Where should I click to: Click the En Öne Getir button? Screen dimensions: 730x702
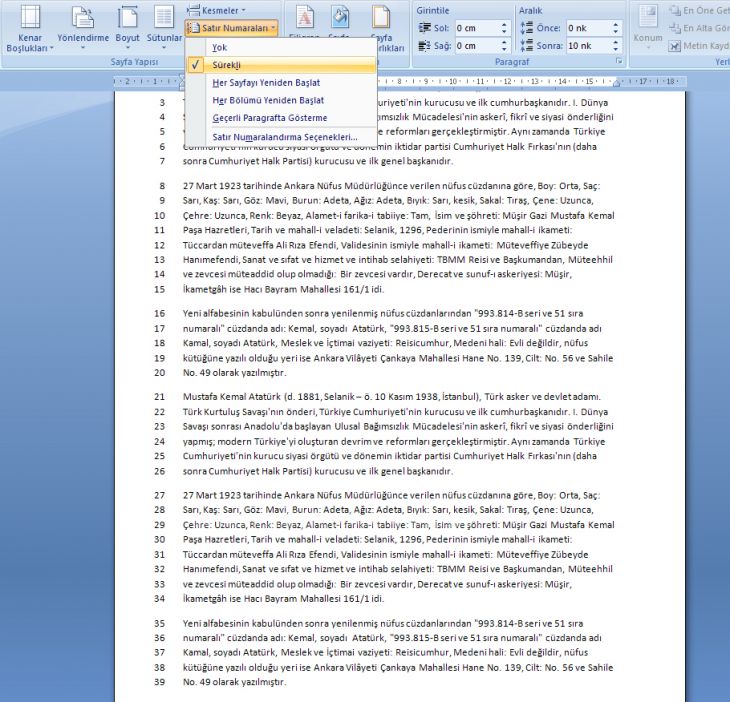[x=698, y=10]
